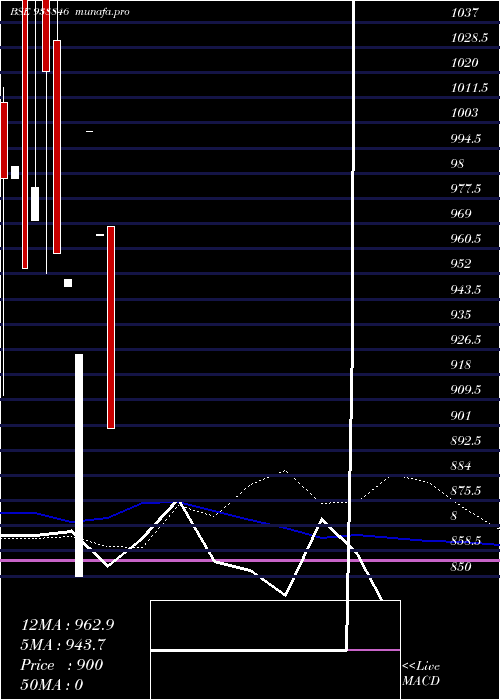
Task: Click the 901 price axis label
Action: click(x=461, y=416)
